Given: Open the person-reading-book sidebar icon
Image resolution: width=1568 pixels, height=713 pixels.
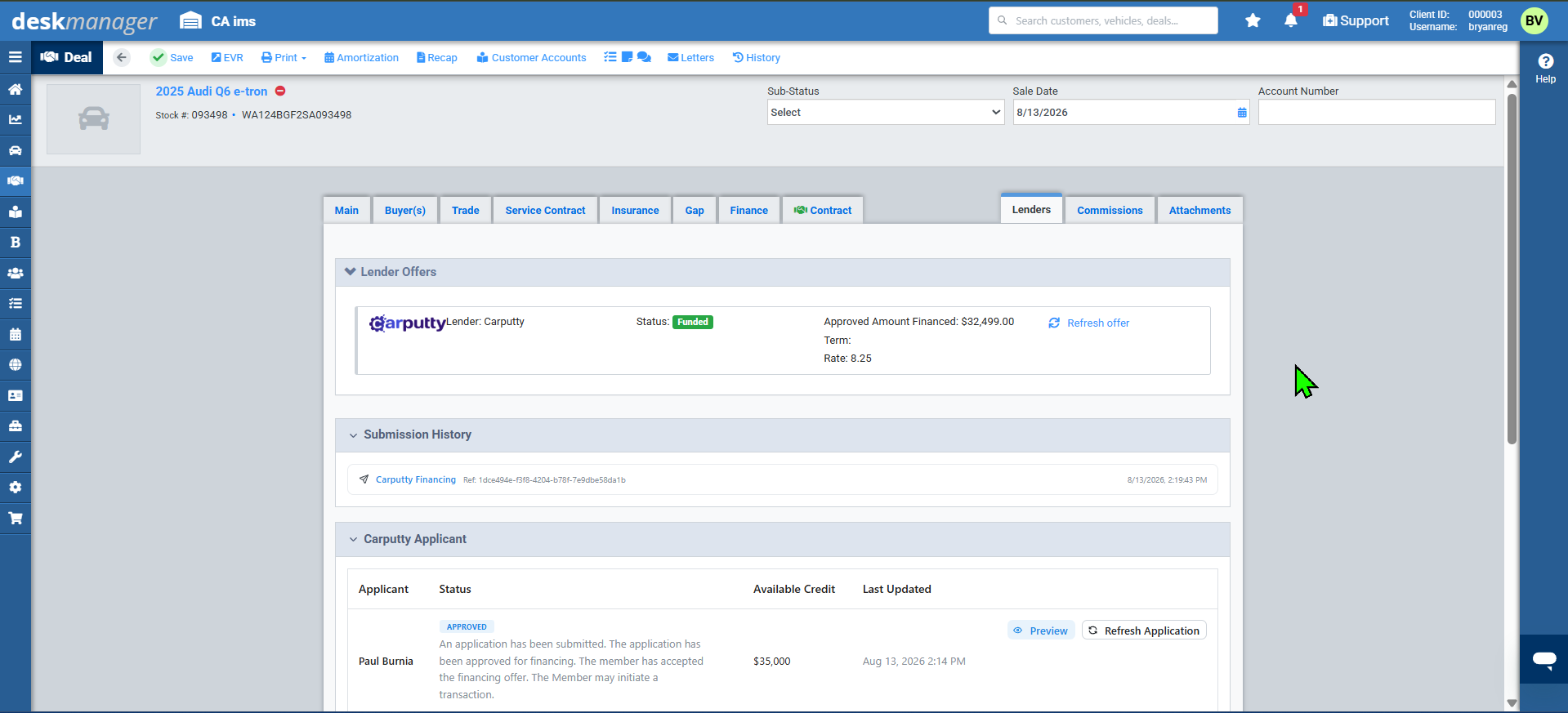Looking at the screenshot, I should pyautogui.click(x=15, y=212).
